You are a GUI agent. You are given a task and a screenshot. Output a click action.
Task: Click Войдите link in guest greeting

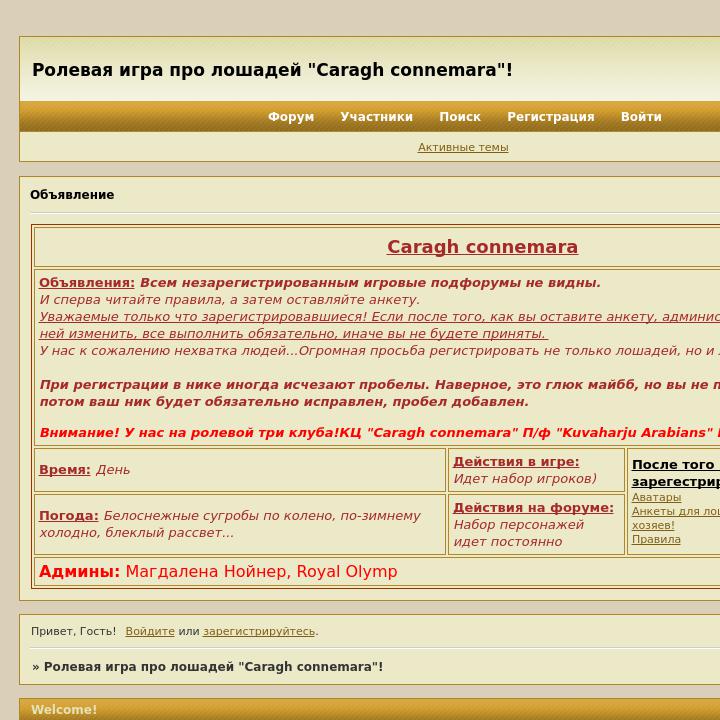tap(150, 631)
